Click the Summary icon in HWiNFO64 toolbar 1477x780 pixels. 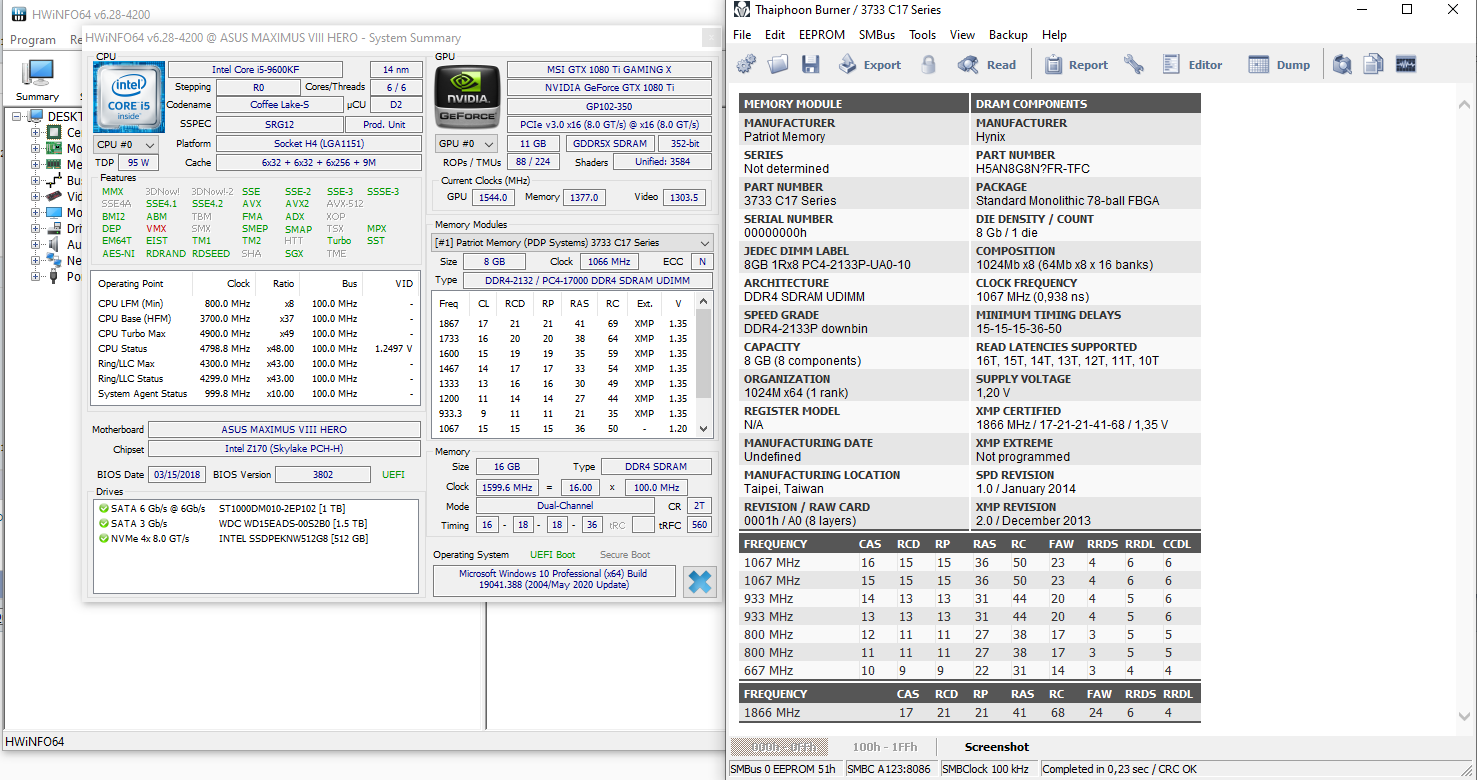(37, 80)
